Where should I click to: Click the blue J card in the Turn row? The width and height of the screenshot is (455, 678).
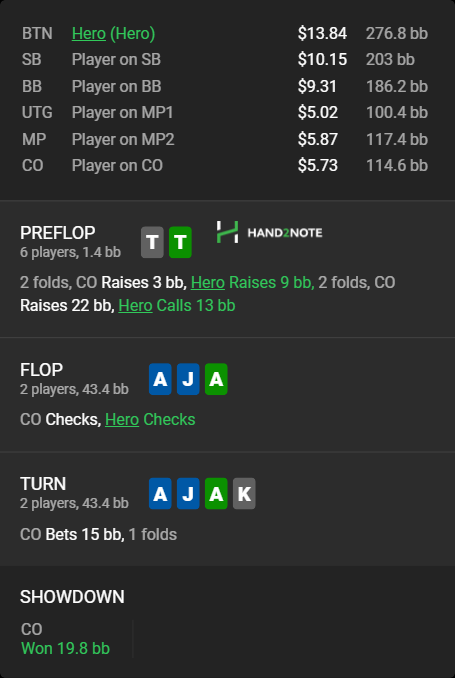click(188, 493)
